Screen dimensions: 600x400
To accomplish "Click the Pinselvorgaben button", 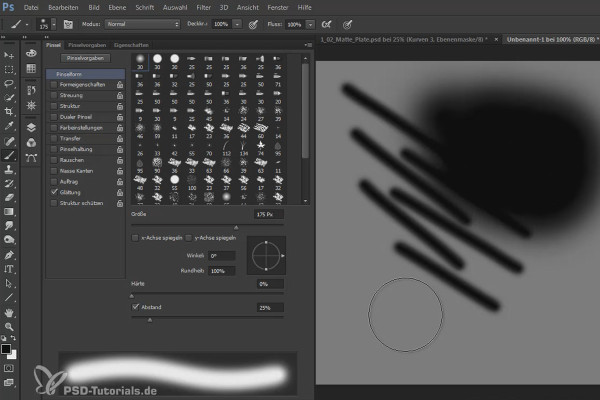I will [85, 58].
